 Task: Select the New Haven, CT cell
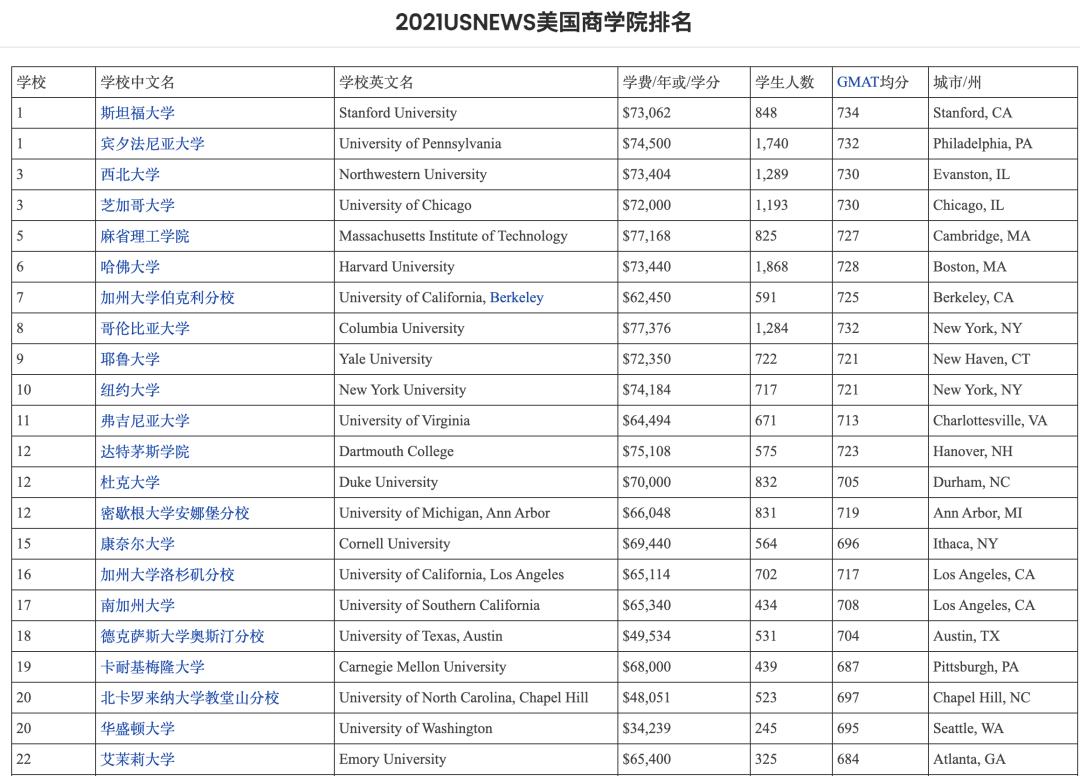coord(1003,359)
